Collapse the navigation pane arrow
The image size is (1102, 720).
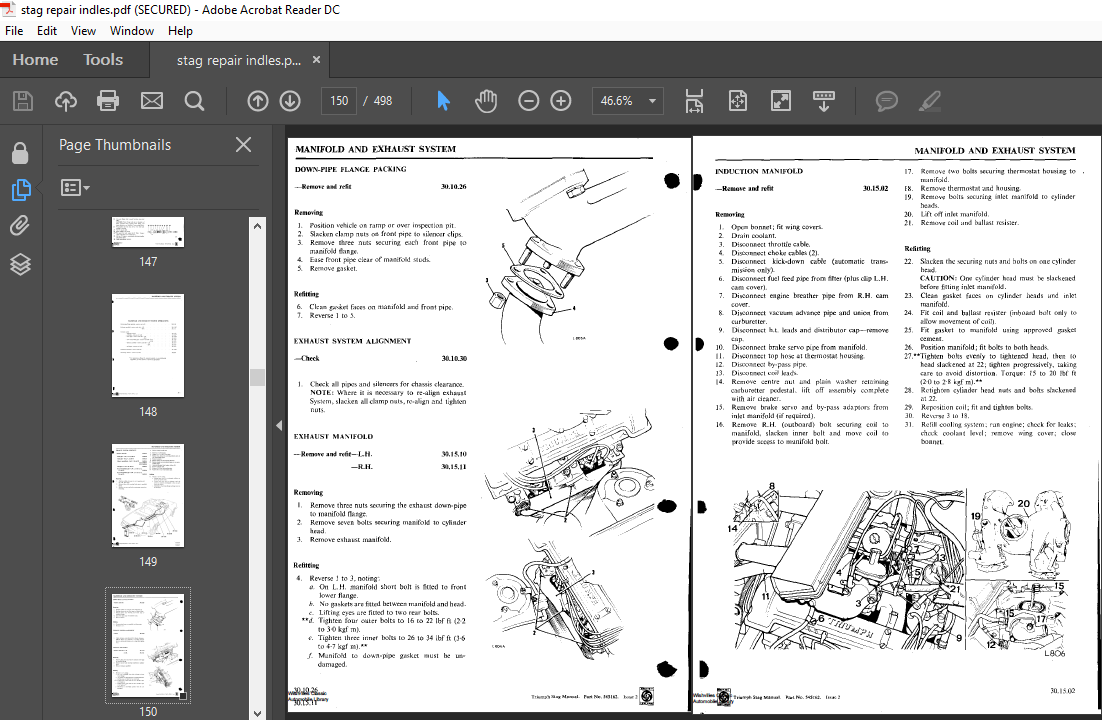[279, 425]
